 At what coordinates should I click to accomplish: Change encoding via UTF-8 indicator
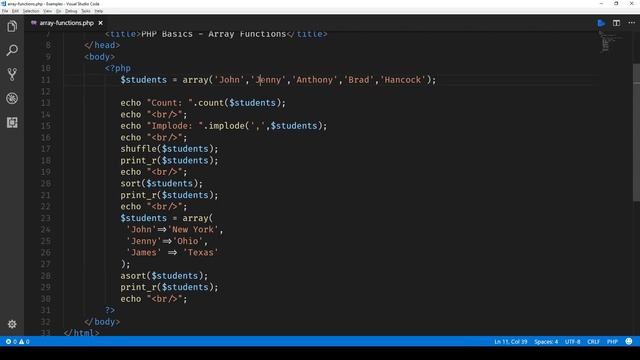[572, 342]
